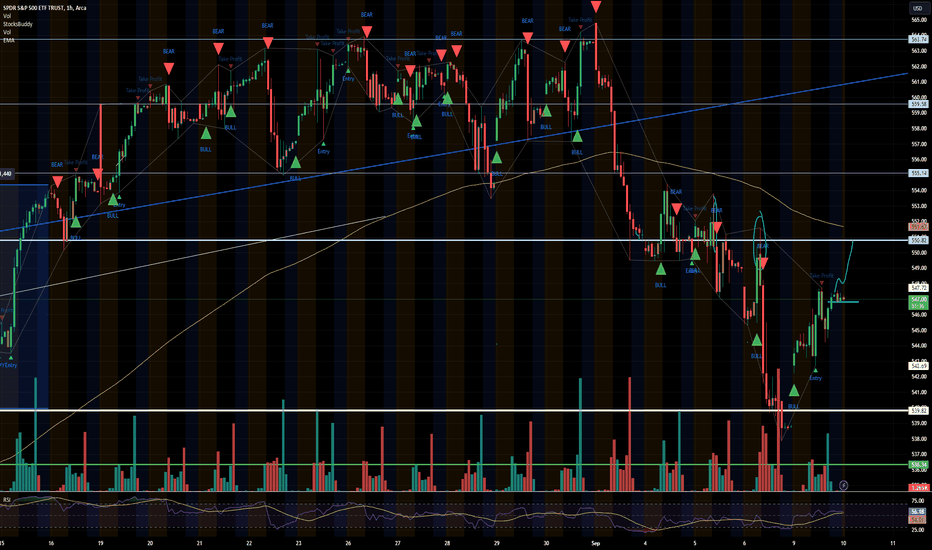Click the green 536.34 line price label
Screen dimensions: 932x550
pos(918,464)
